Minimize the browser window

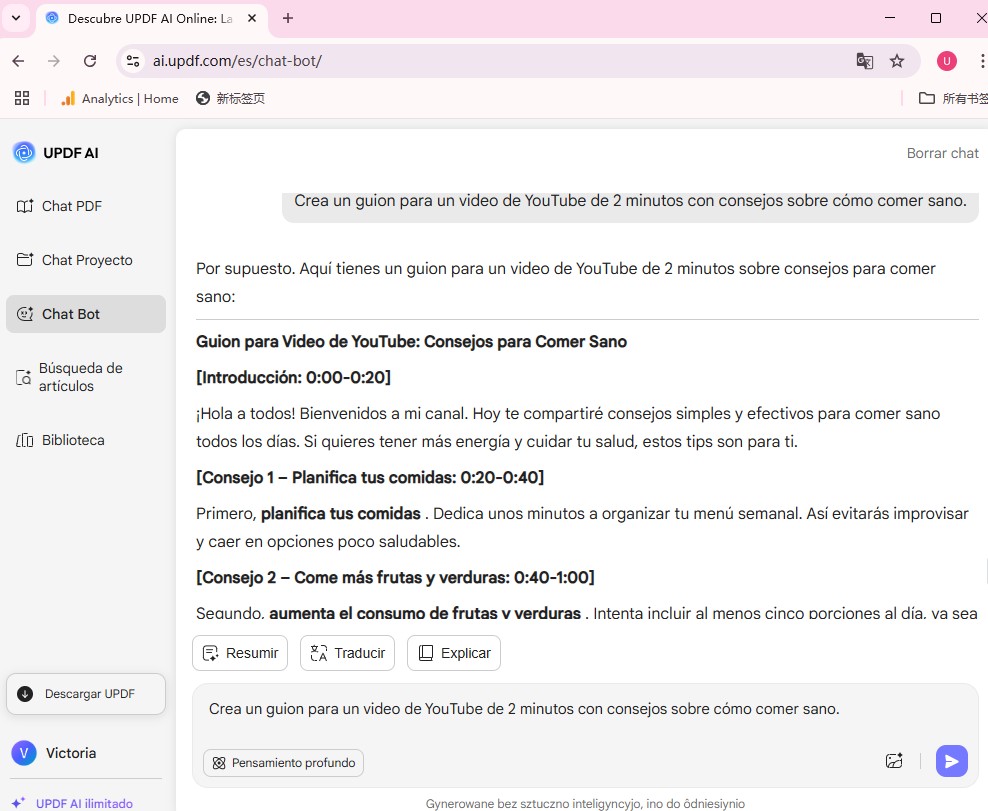pyautogui.click(x=890, y=18)
